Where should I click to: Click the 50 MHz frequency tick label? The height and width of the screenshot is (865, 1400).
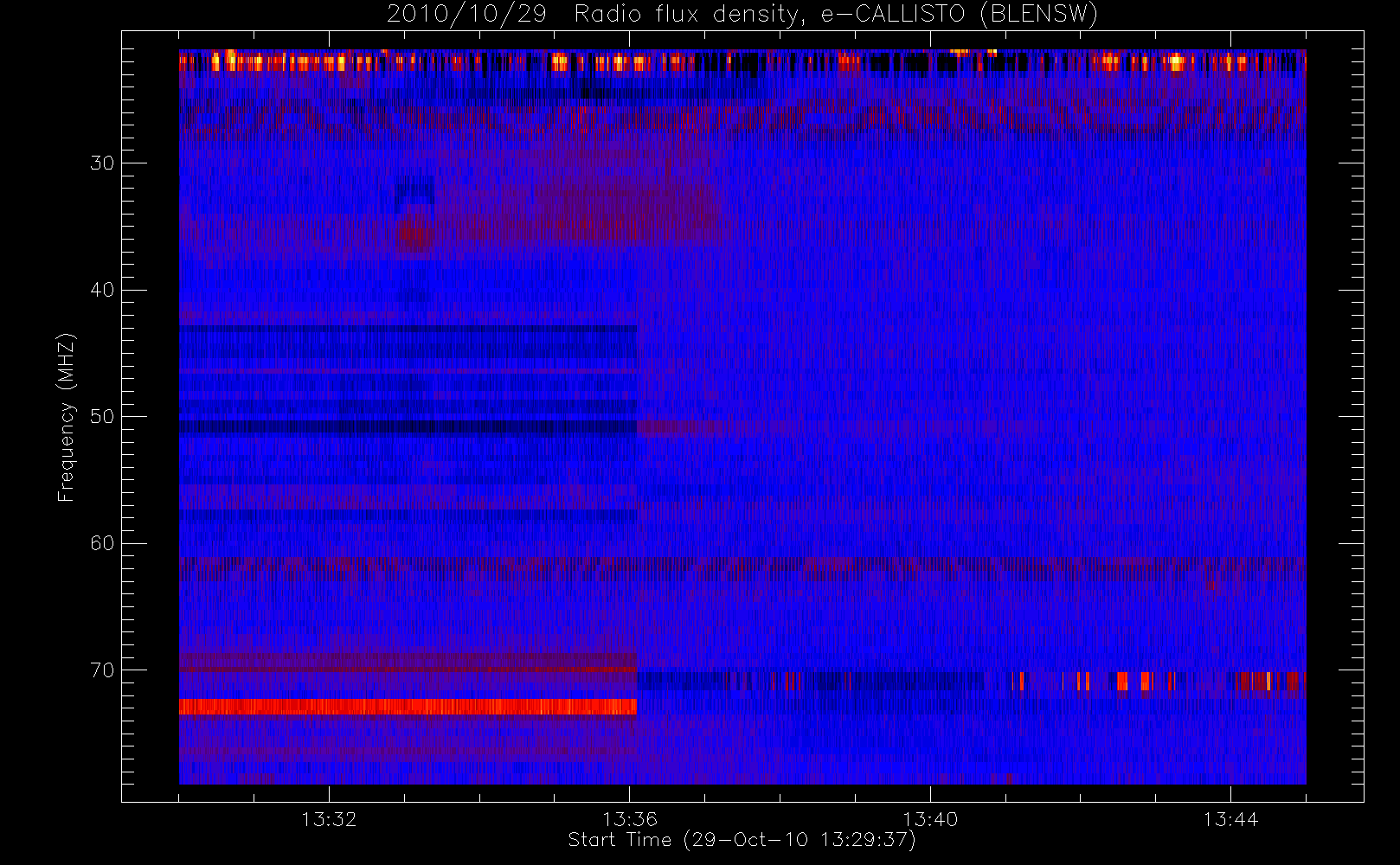[102, 416]
